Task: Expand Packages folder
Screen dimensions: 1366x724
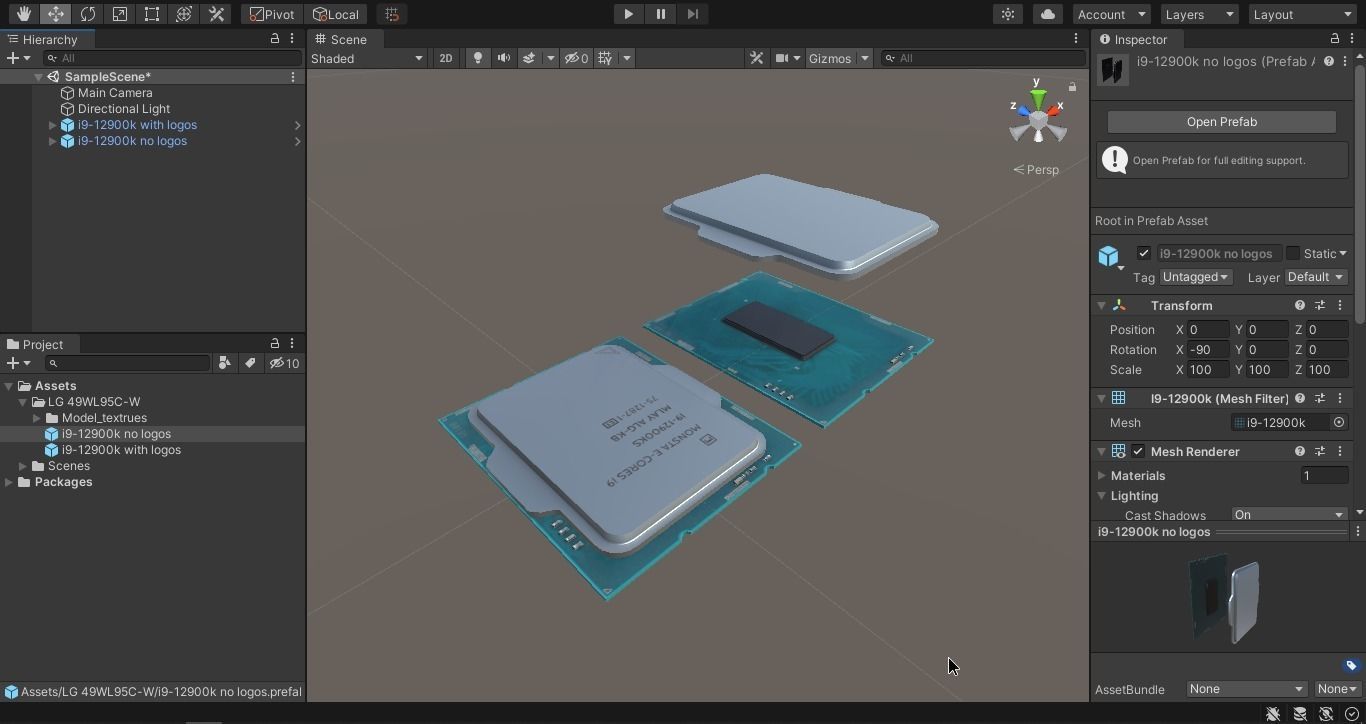Action: pyautogui.click(x=9, y=482)
